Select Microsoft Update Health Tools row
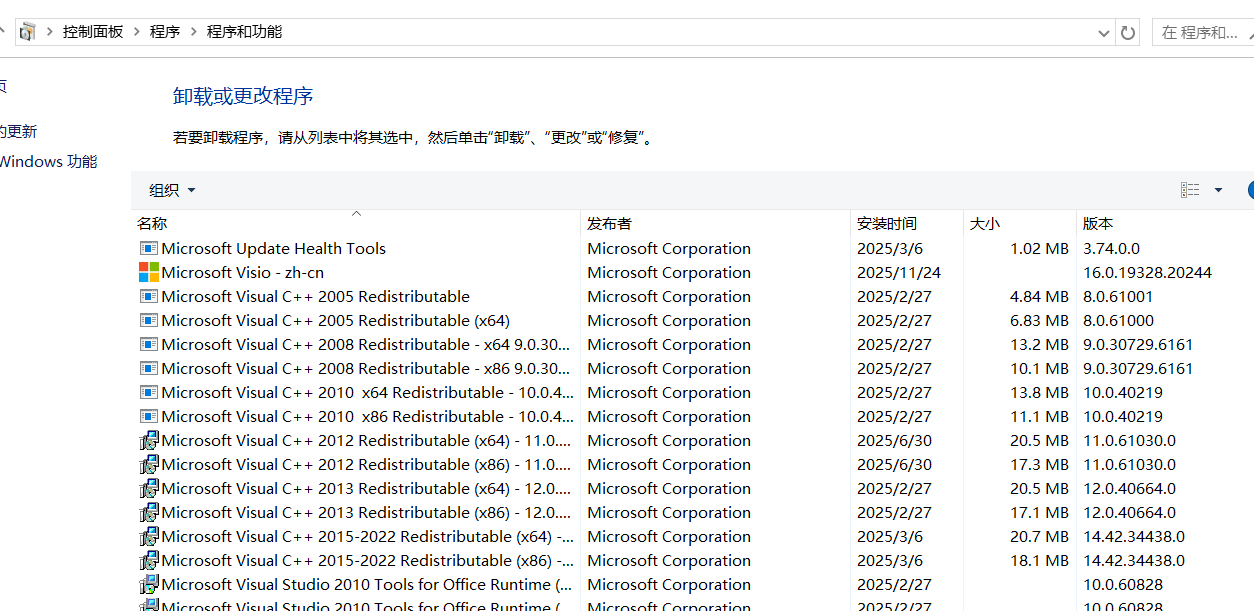1254x611 pixels. 693,248
